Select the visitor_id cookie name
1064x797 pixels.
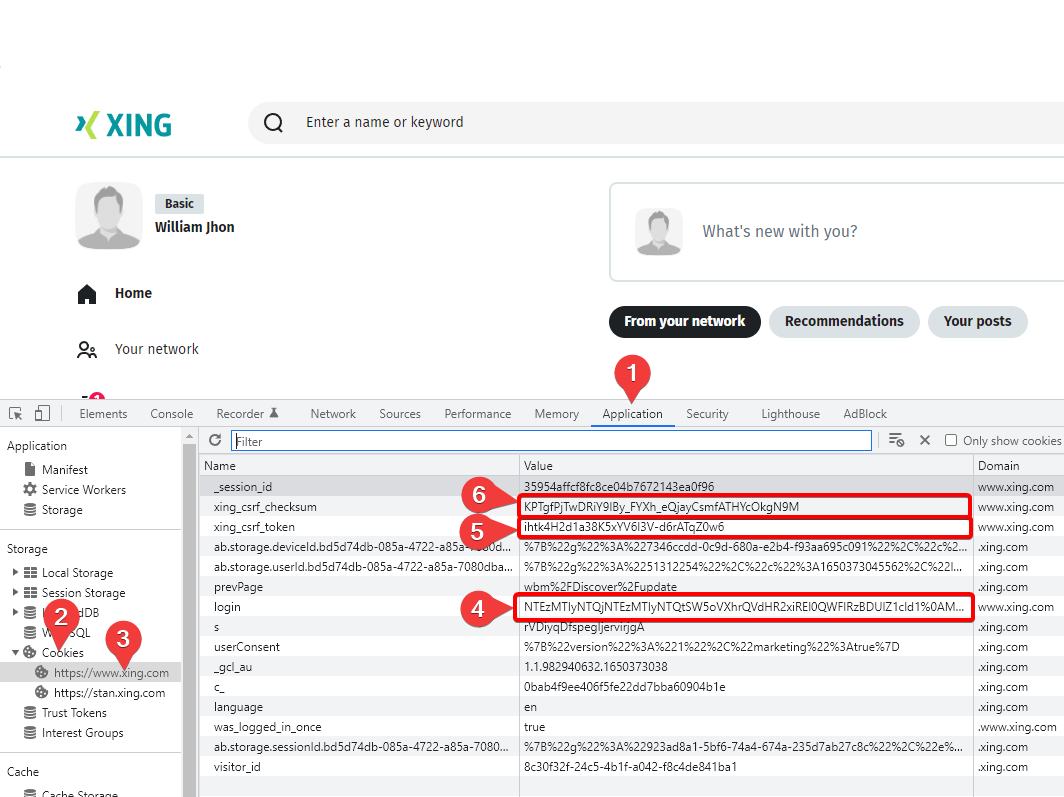(237, 767)
